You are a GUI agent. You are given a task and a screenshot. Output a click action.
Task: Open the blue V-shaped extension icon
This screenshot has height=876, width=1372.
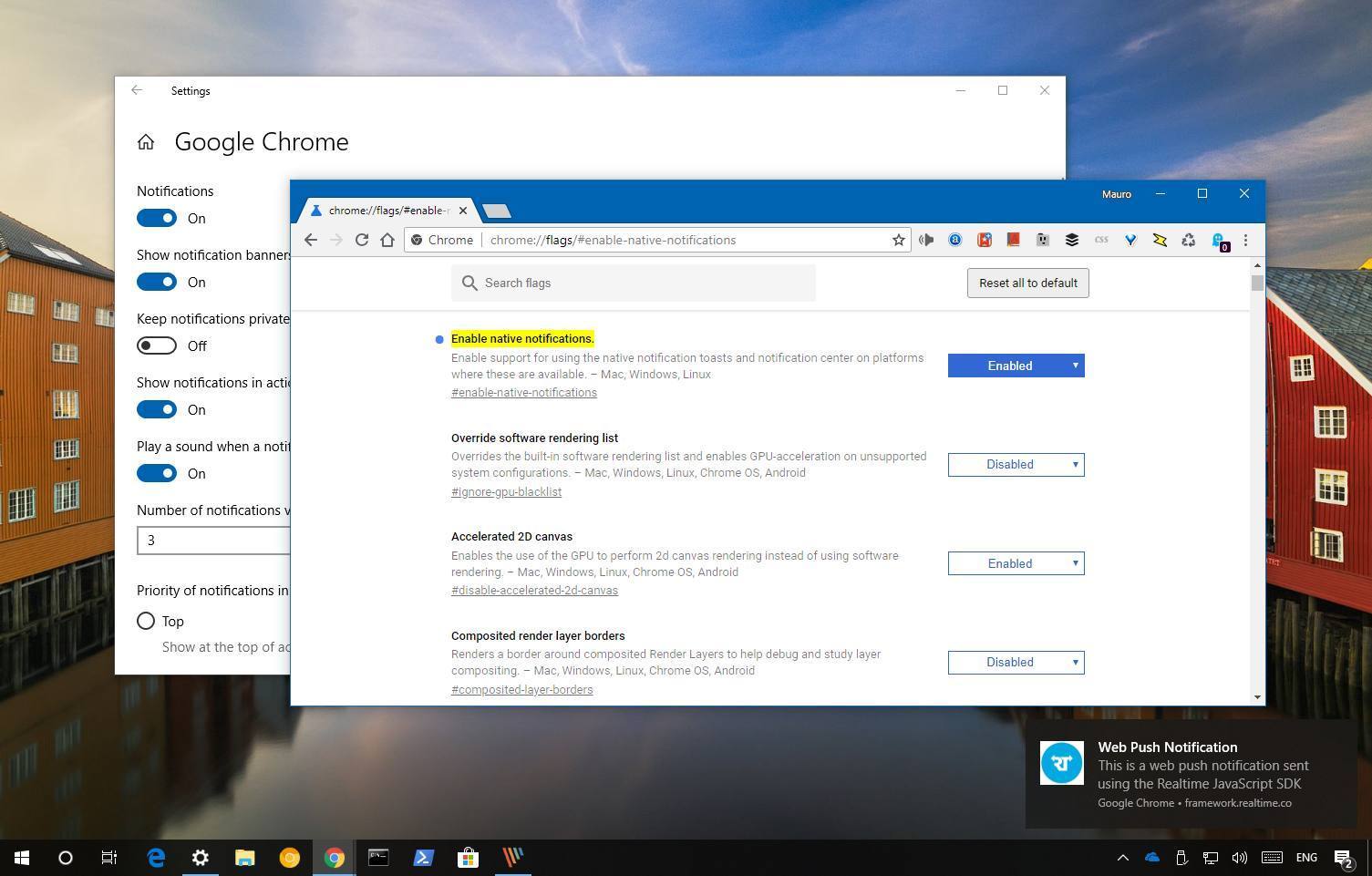[x=1130, y=240]
